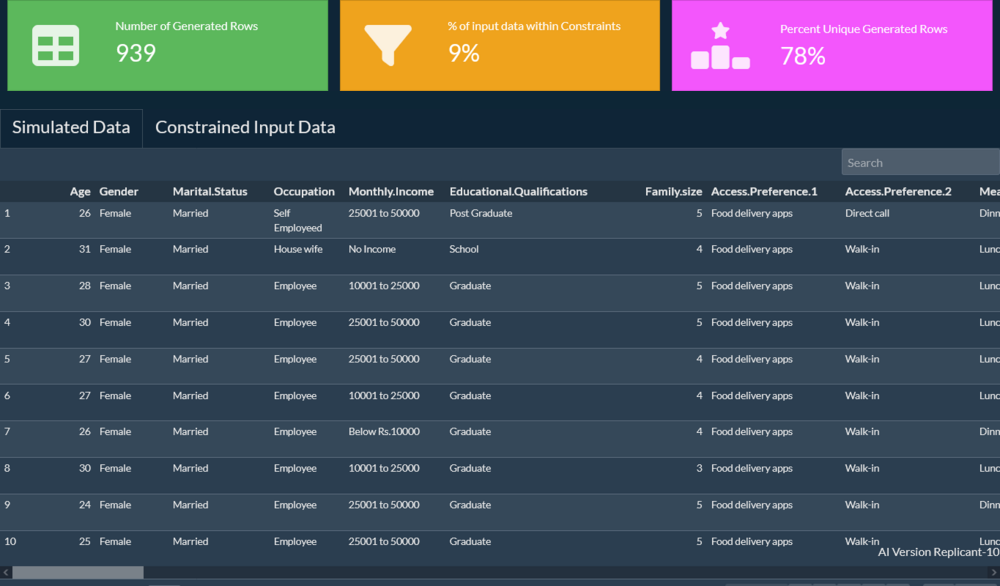Click 'Post Graduate' qualification cell
Image resolution: width=1000 pixels, height=586 pixels.
tap(481, 213)
